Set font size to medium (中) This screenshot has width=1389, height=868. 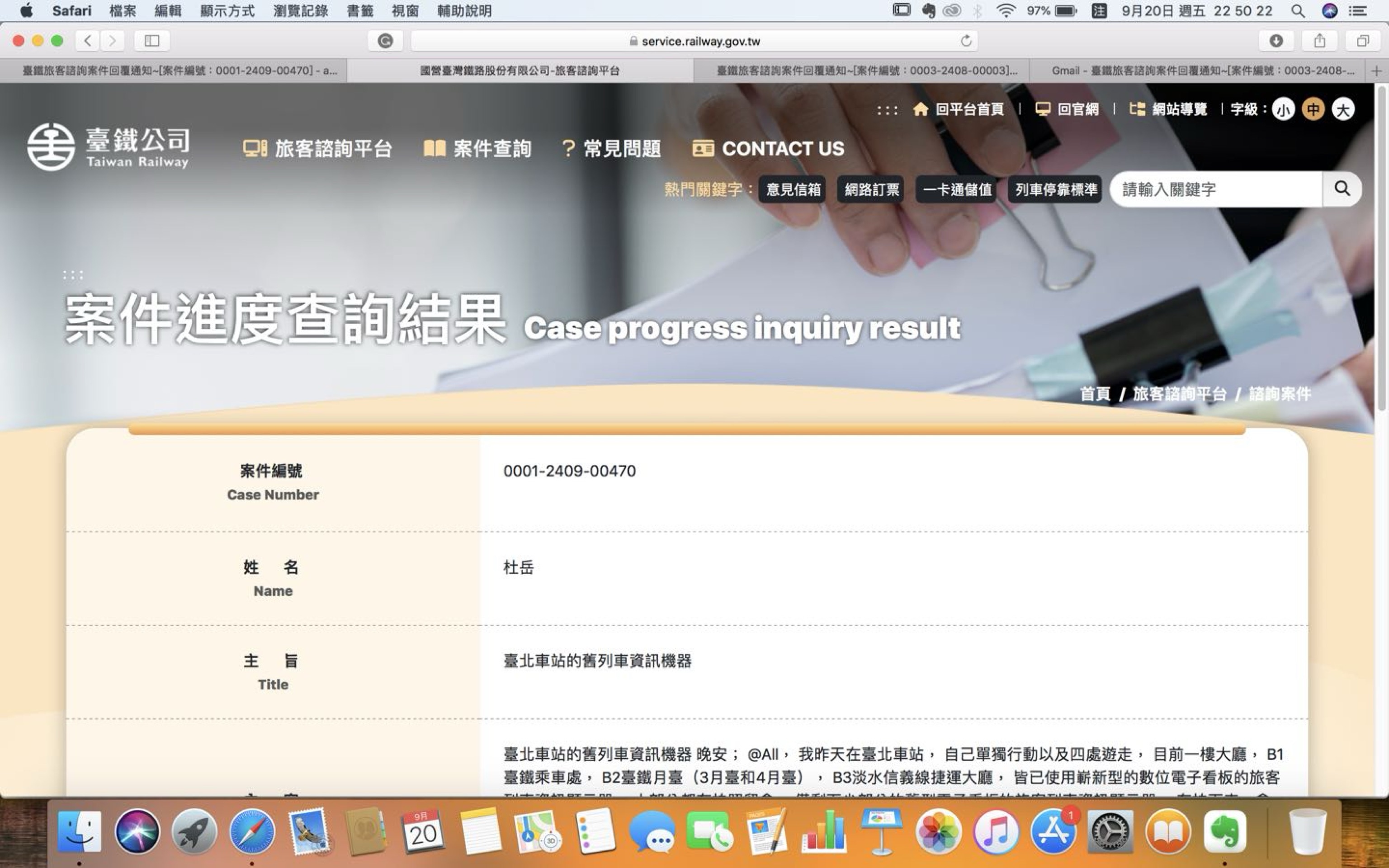(x=1313, y=109)
